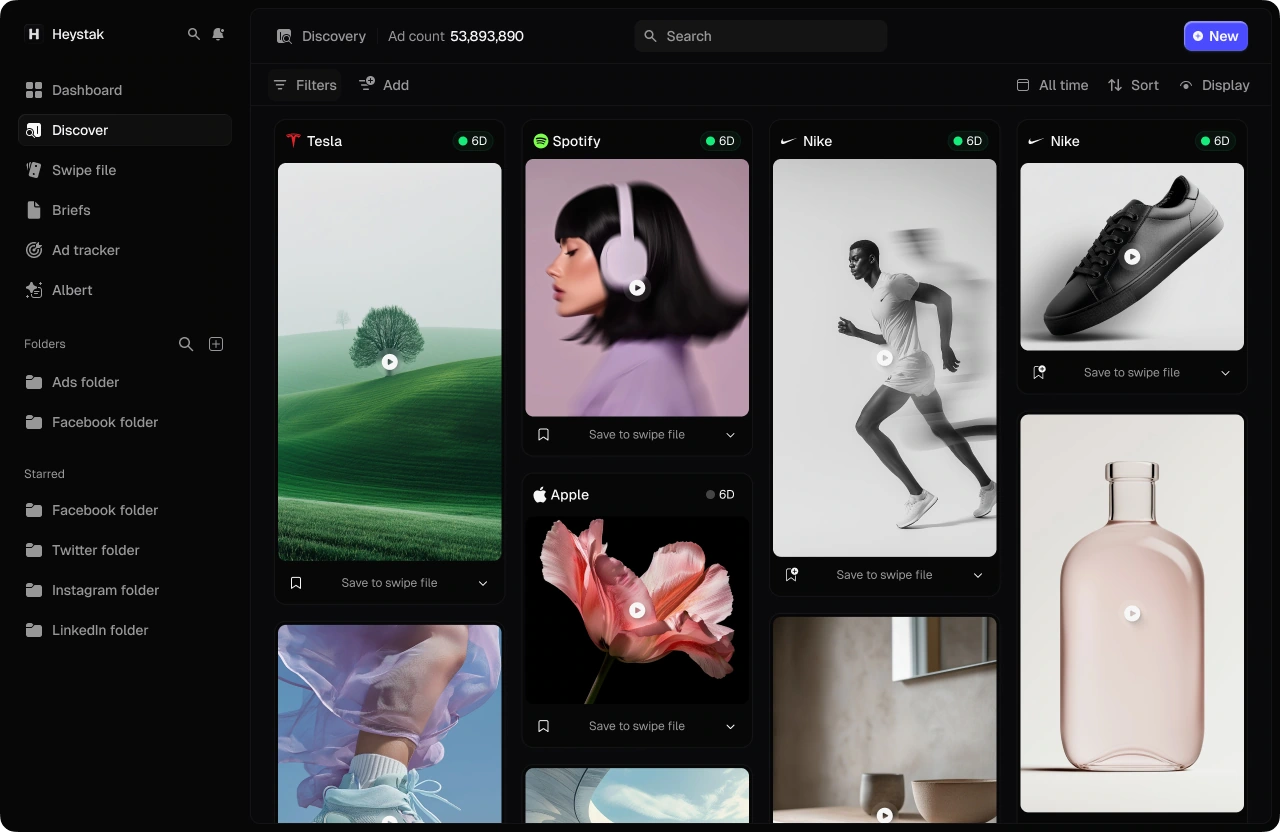1280x832 pixels.
Task: Click the Add filter button
Action: [x=384, y=85]
